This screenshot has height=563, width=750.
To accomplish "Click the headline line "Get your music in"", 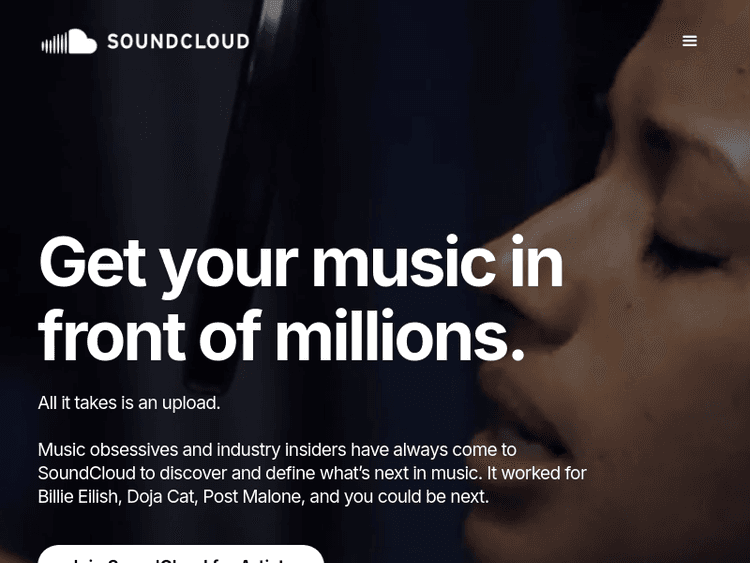I will click(301, 264).
